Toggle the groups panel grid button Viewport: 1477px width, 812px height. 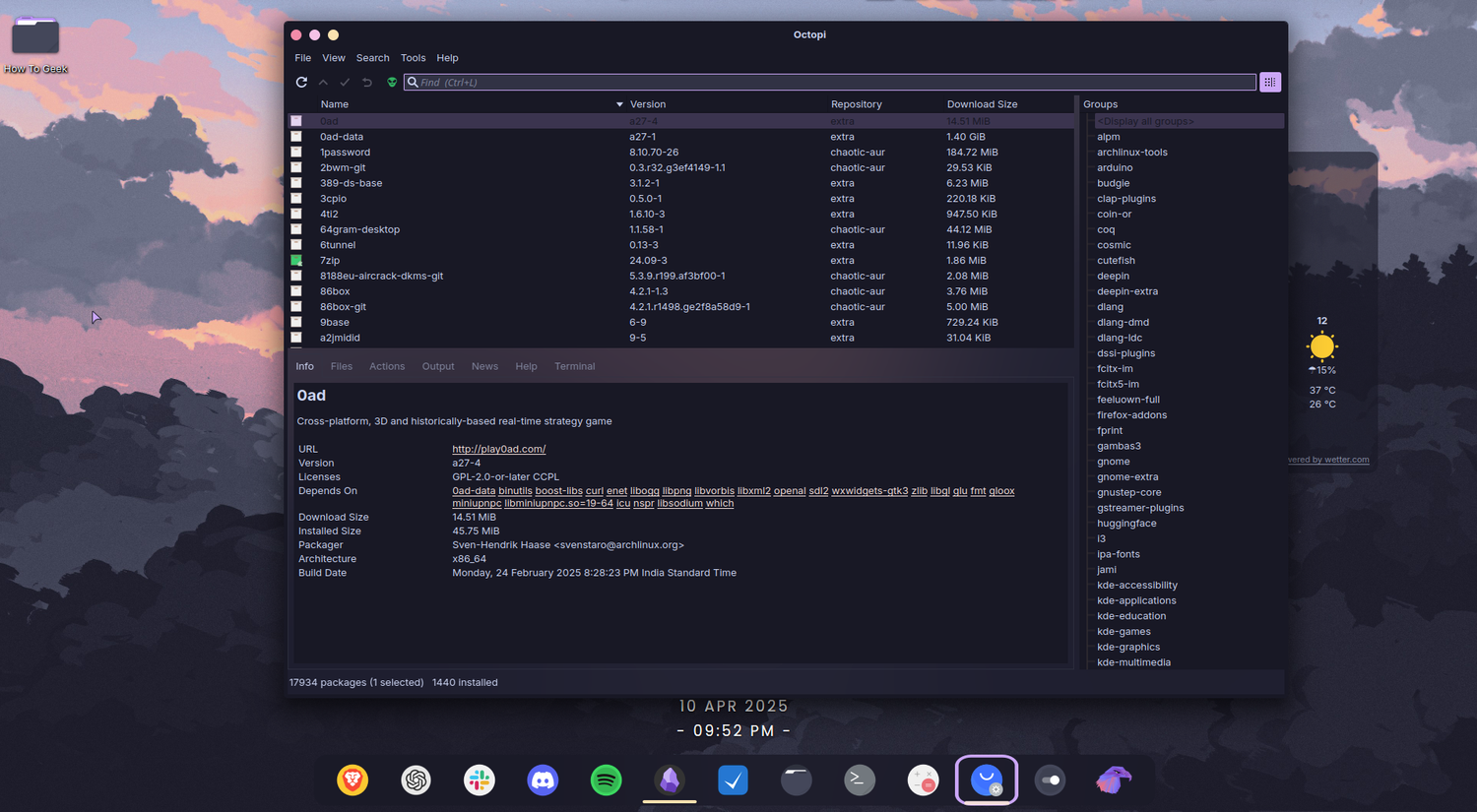point(1270,83)
